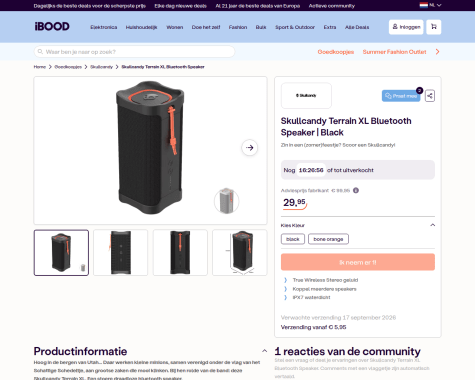The image size is (475, 380).
Task: Select the bone orange color option
Action: (x=328, y=239)
